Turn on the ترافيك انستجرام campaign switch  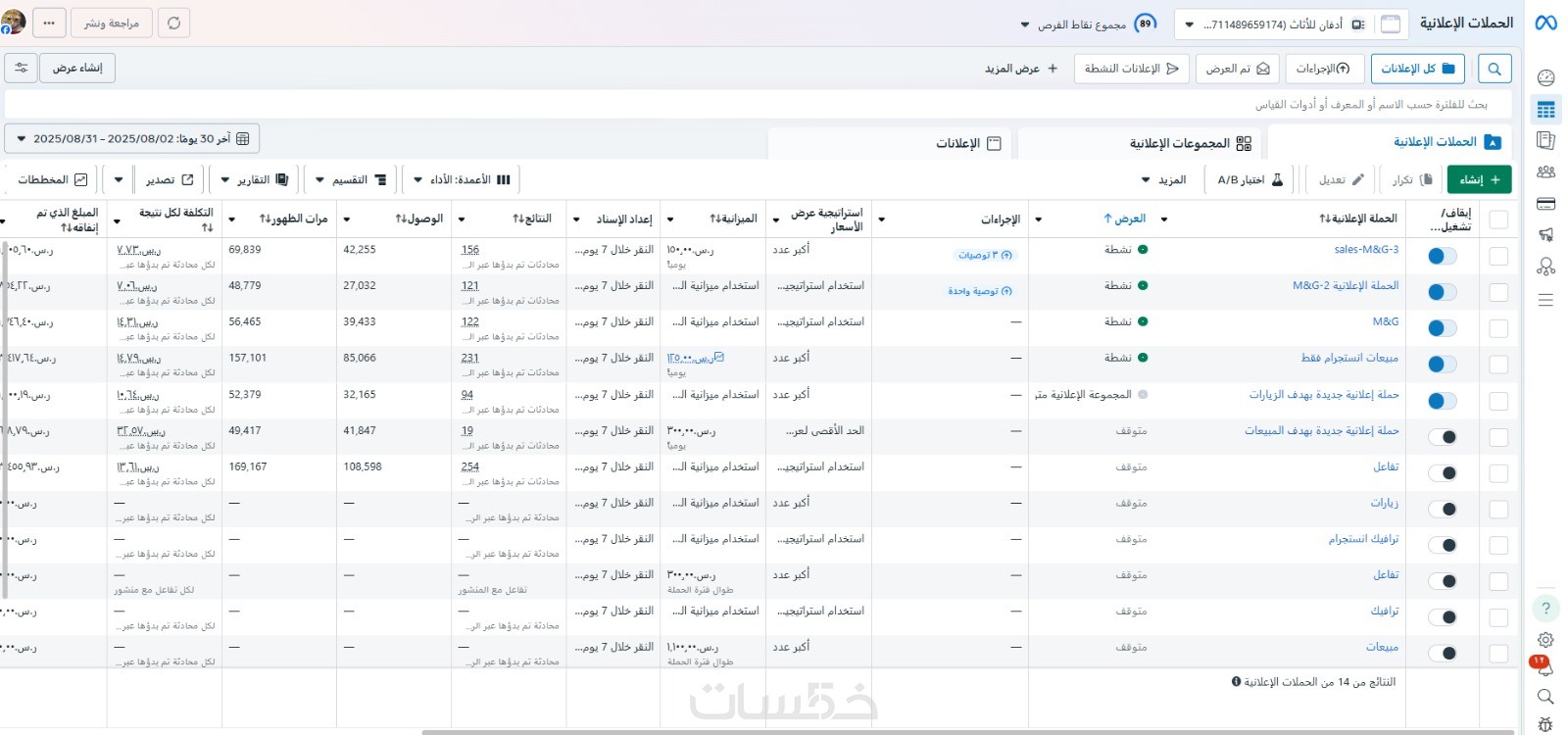point(1442,545)
